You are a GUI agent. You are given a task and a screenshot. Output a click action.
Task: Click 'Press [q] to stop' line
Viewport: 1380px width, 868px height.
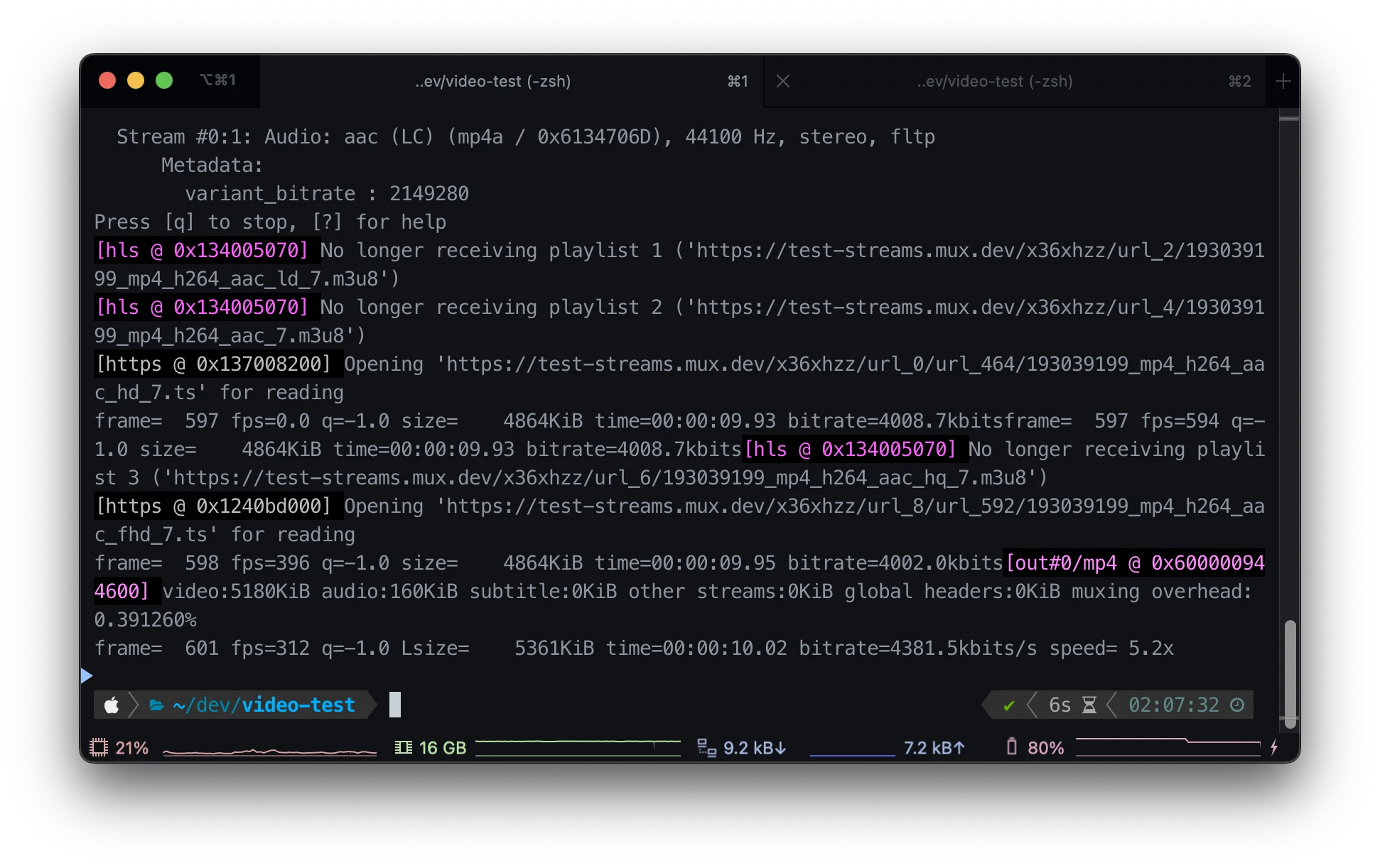[270, 222]
